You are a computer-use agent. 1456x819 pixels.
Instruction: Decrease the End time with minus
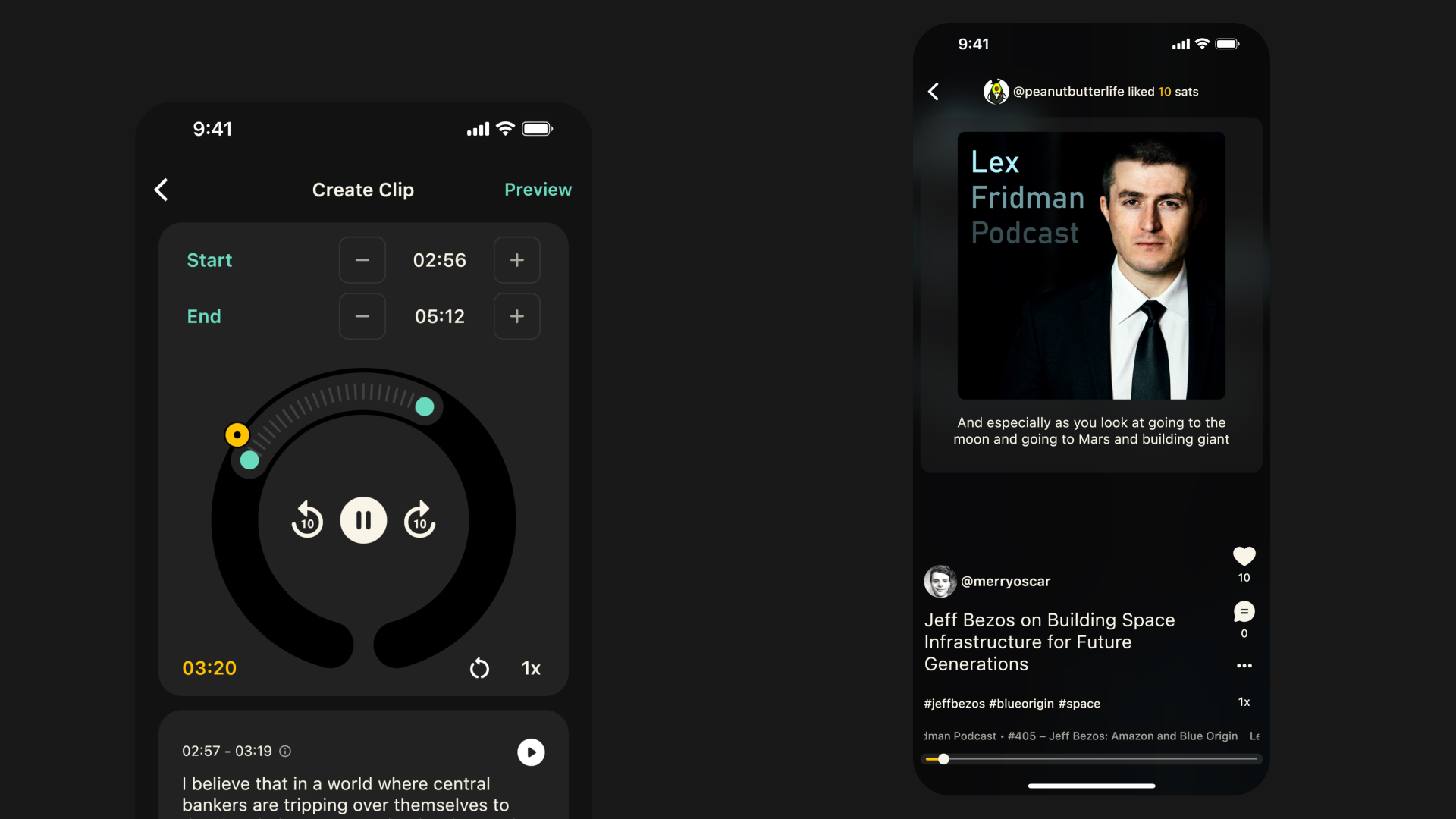point(362,316)
